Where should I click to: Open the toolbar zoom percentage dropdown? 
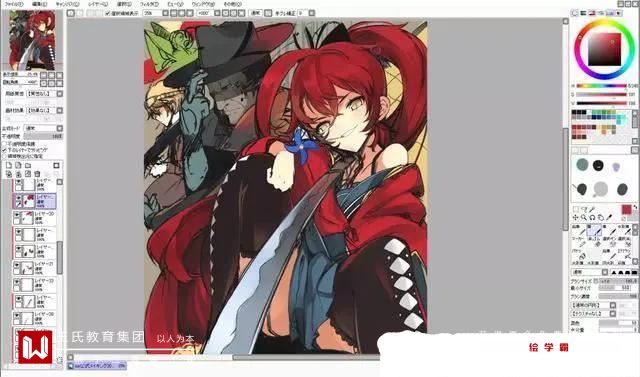(x=165, y=13)
